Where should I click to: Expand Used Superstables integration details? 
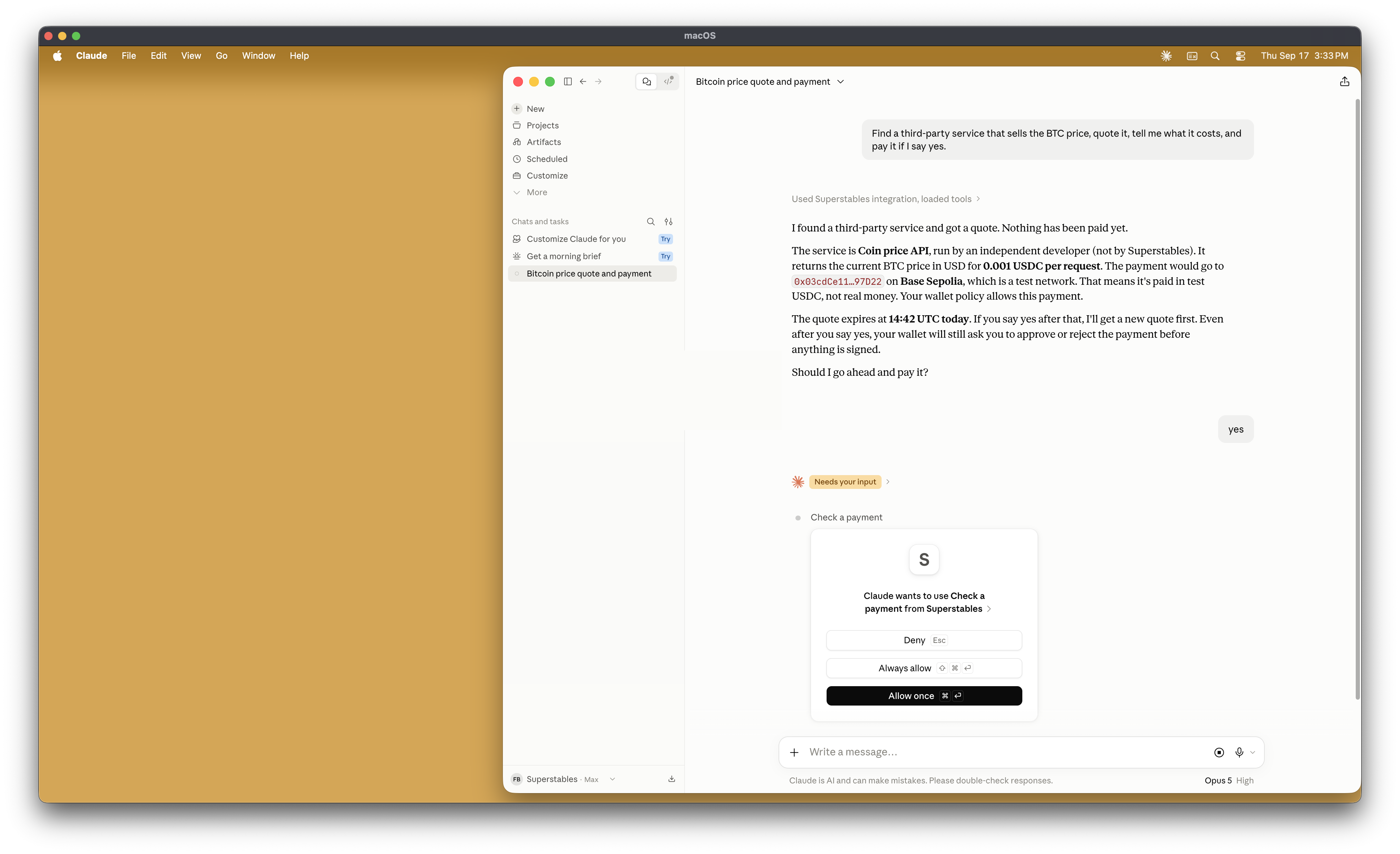click(886, 198)
